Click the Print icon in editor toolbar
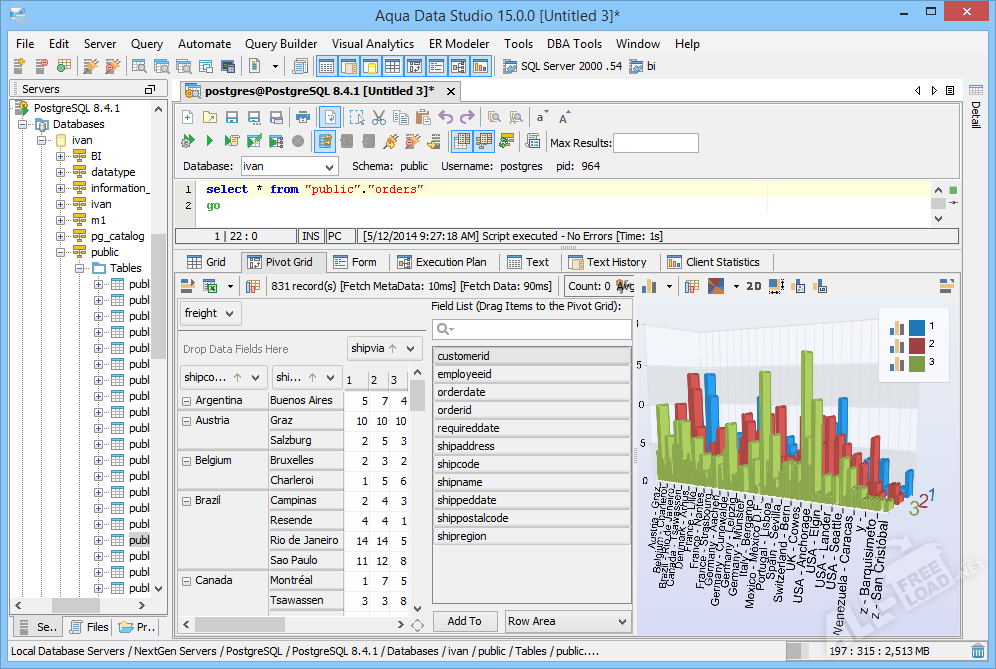 click(x=303, y=118)
